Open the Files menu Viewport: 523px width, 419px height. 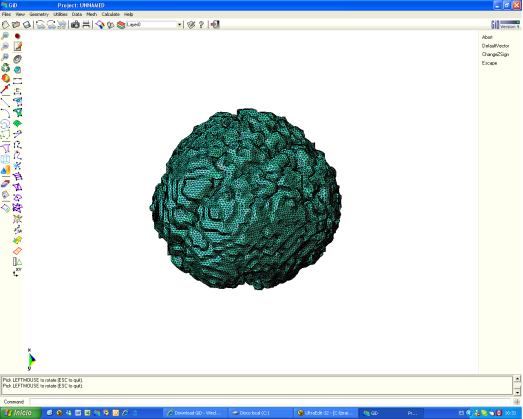point(6,14)
